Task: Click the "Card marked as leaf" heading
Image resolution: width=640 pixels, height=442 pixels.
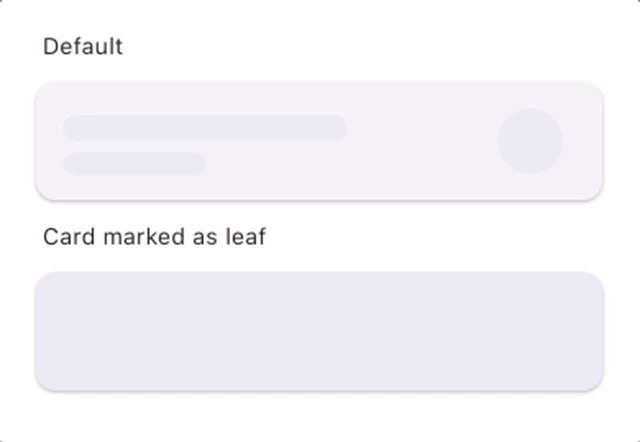Action: (x=154, y=237)
